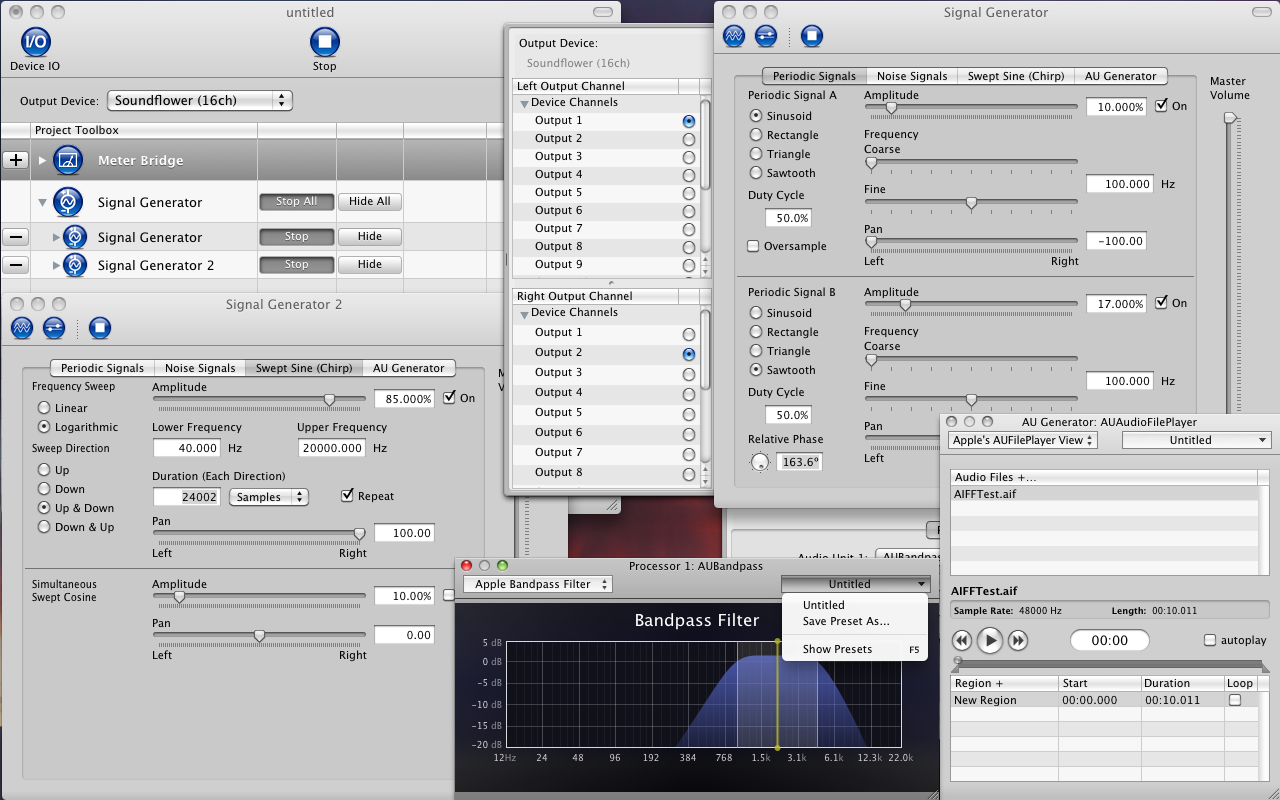Click the plus icon to add a toolbox item
1280x800 pixels.
click(14, 159)
